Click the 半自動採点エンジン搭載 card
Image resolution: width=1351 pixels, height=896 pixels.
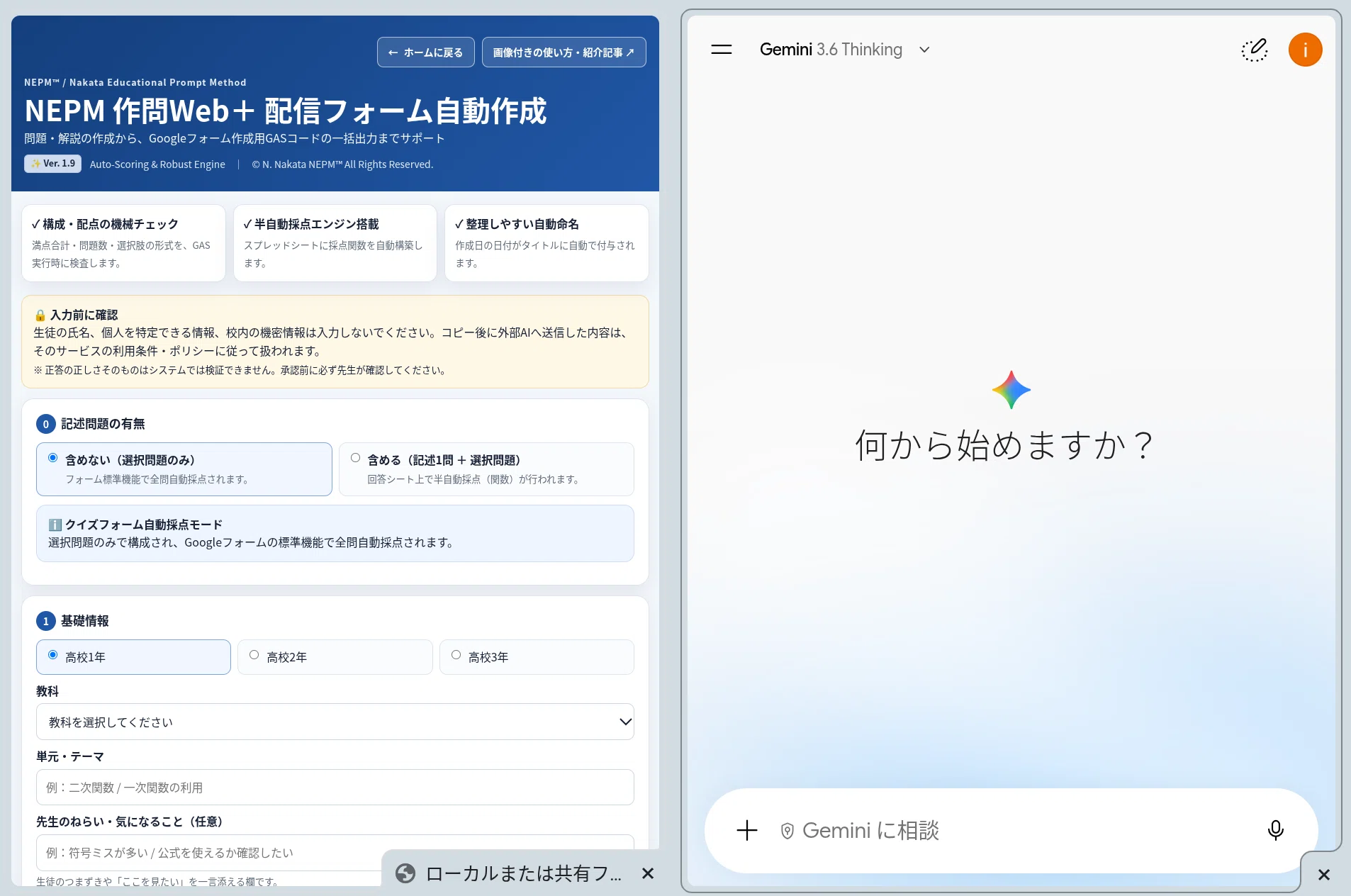335,243
